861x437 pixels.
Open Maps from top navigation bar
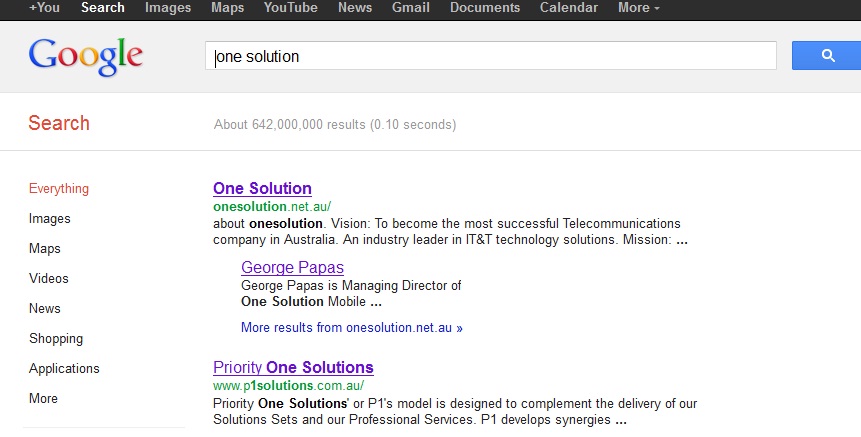[x=227, y=8]
